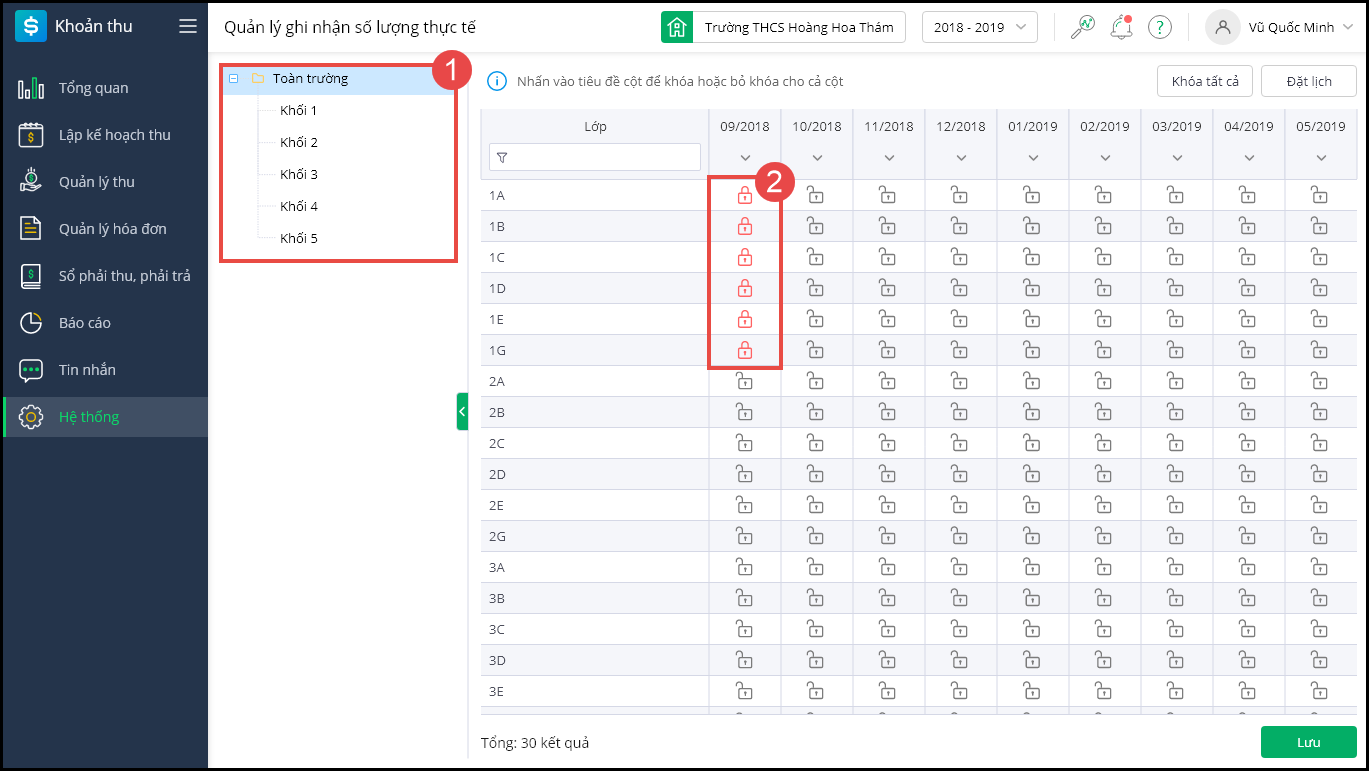Collapse the Toàn trường tree node
Image resolution: width=1369 pixels, height=771 pixels.
tap(233, 78)
